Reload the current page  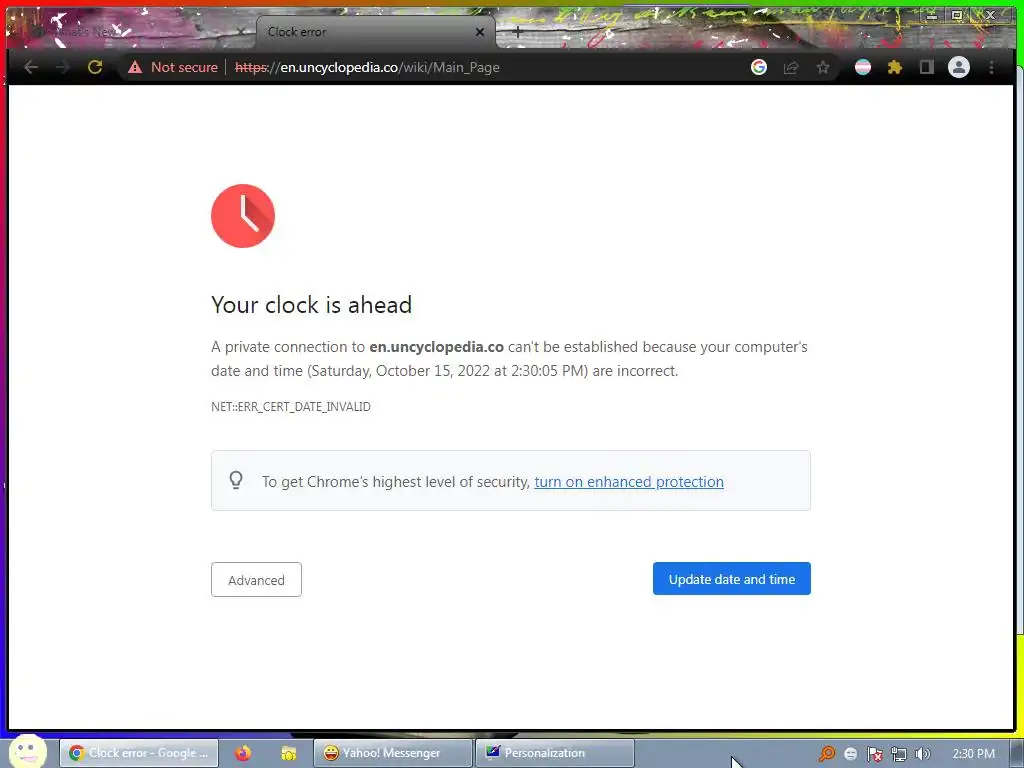(95, 67)
